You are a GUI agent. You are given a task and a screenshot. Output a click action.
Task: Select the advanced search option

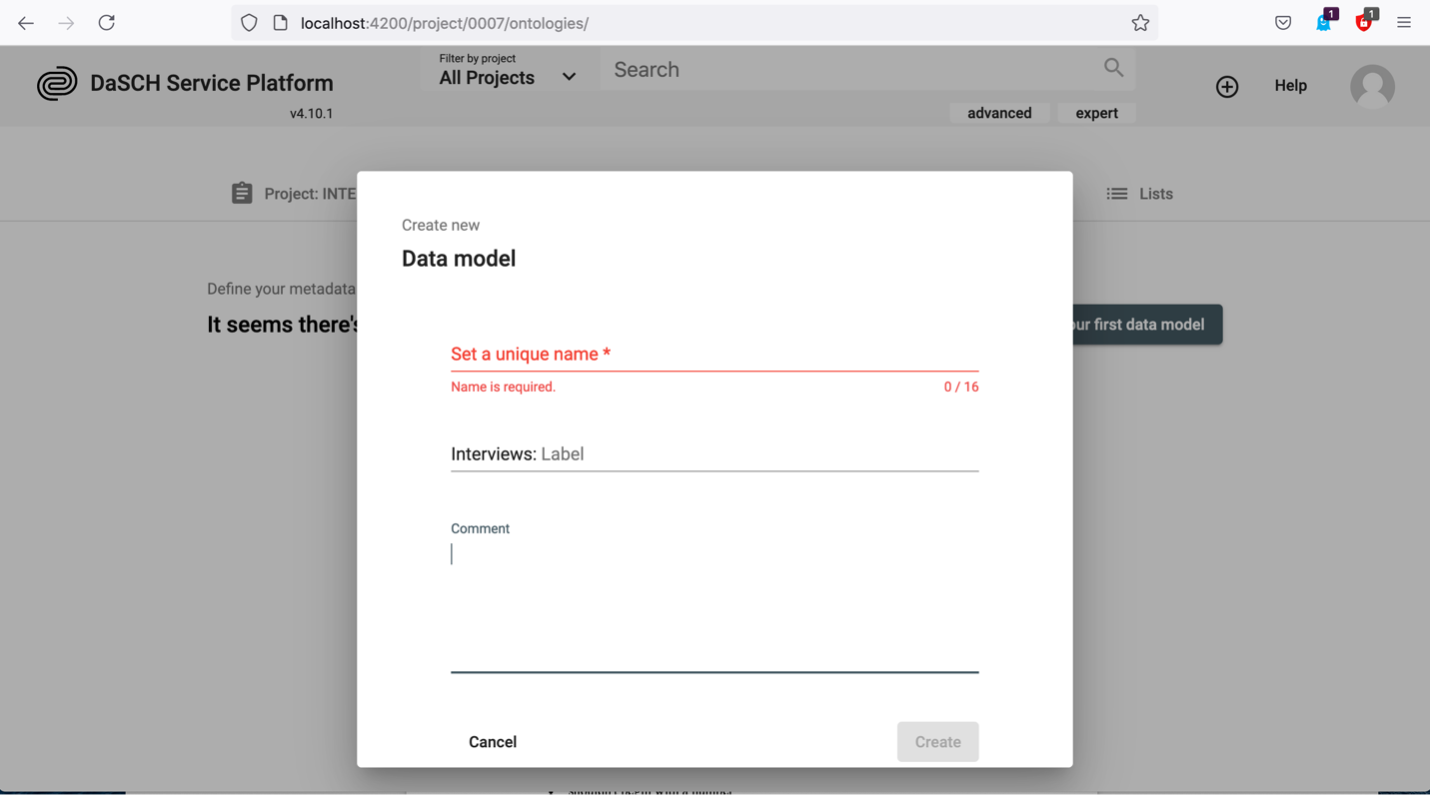(x=999, y=113)
